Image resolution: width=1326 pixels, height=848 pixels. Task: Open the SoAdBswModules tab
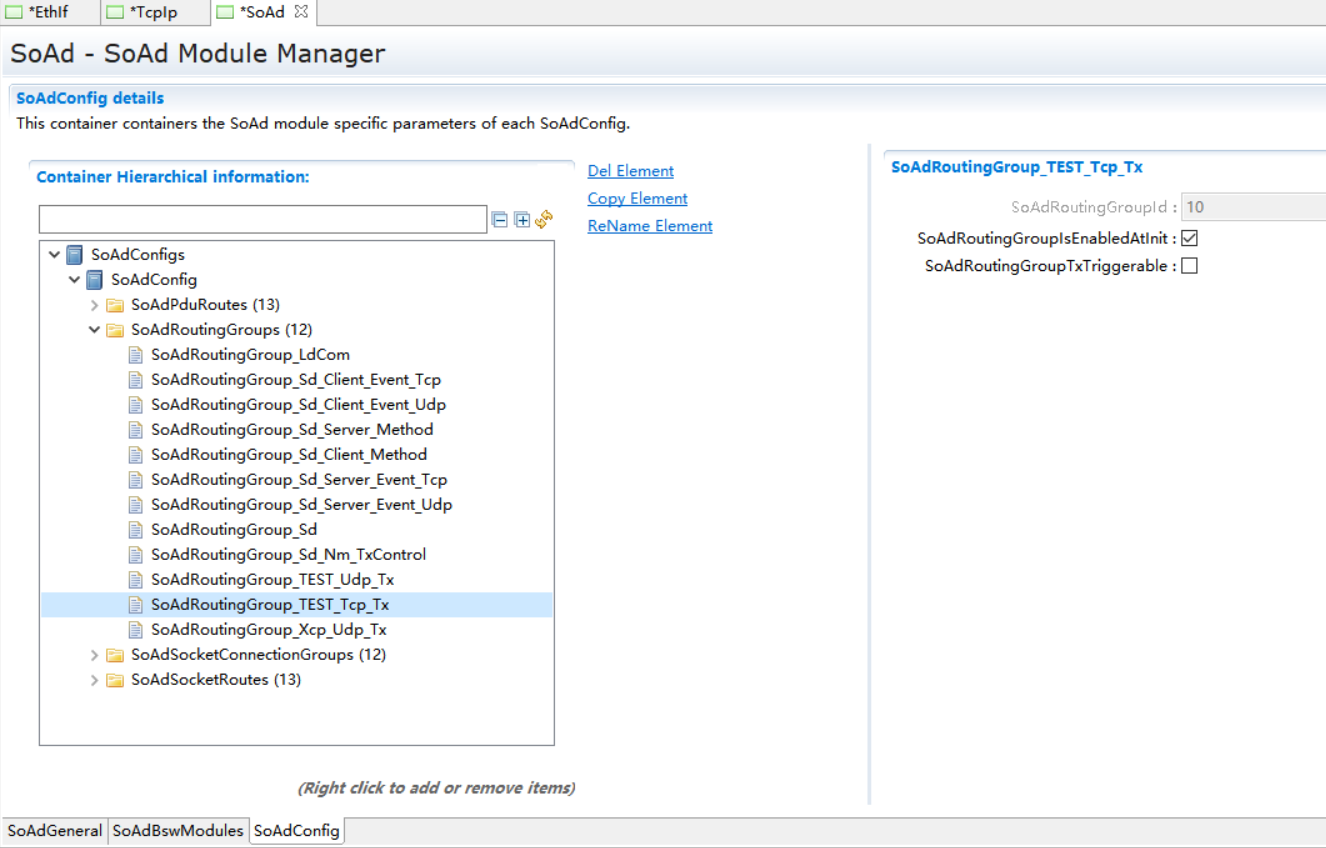177,831
